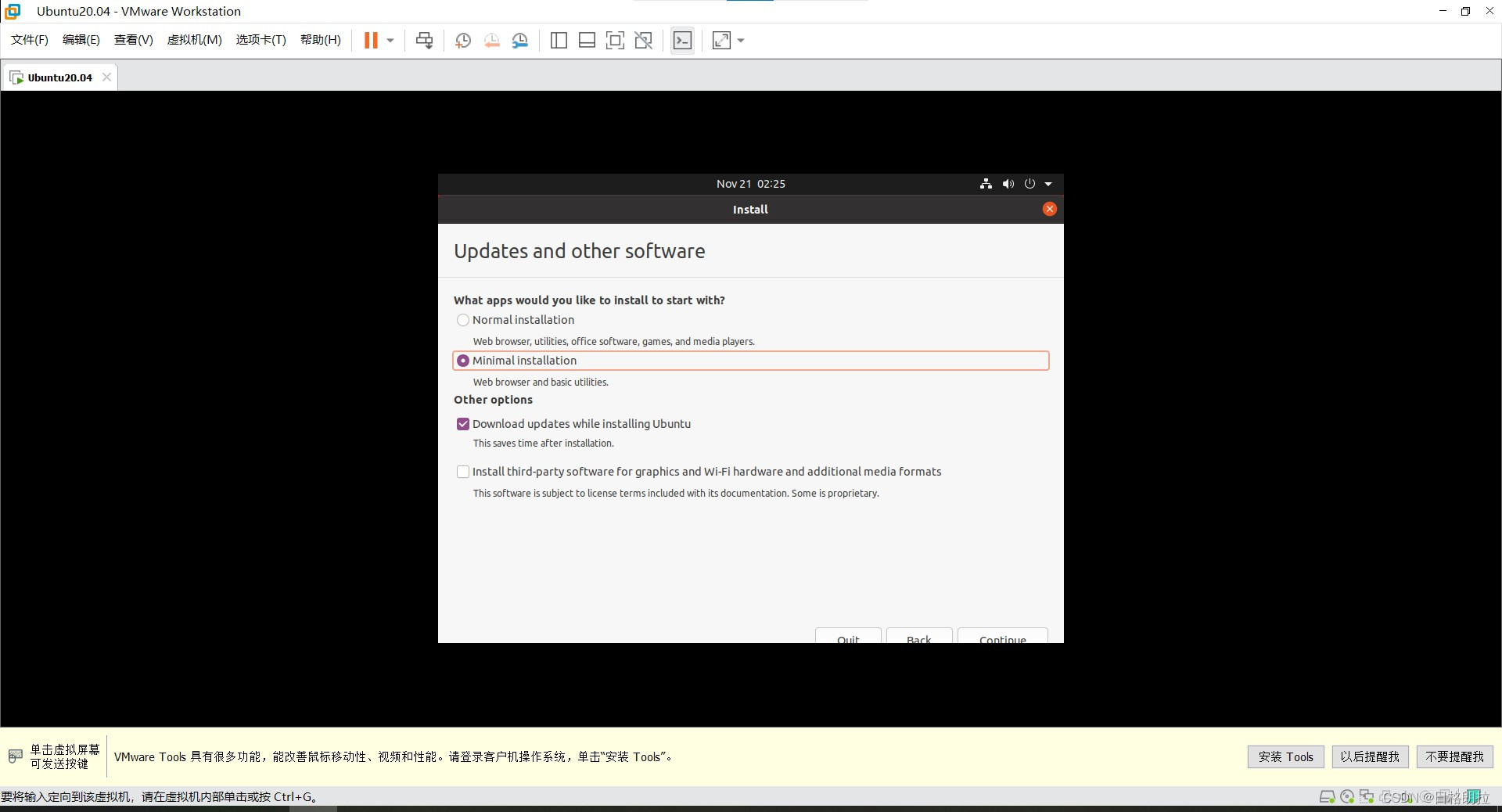Click the Quit button in installer
Screen dimensions: 1502x812
click(848, 636)
